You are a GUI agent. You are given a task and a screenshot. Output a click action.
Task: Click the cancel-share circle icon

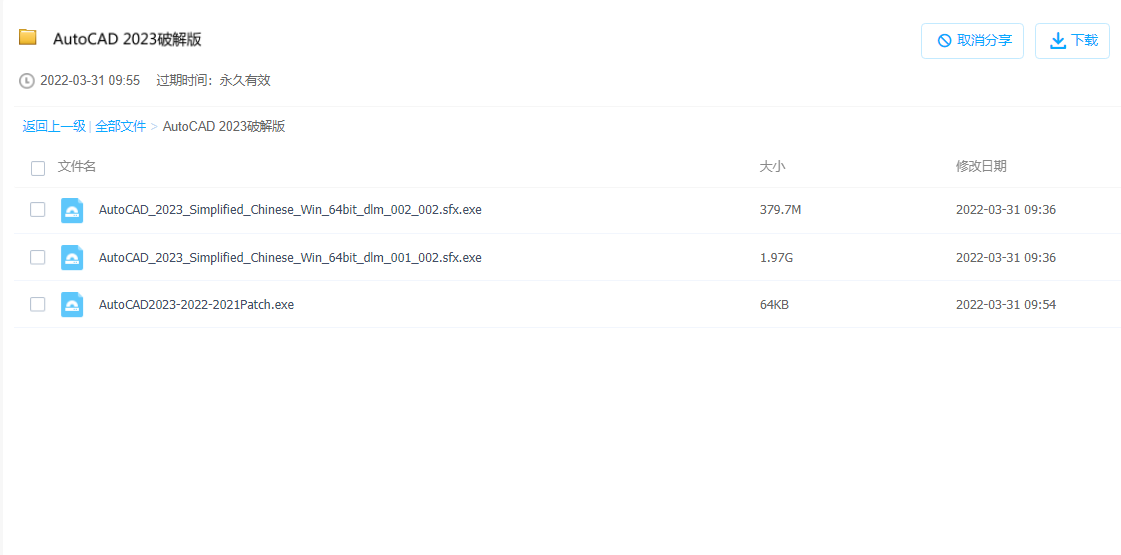(944, 41)
